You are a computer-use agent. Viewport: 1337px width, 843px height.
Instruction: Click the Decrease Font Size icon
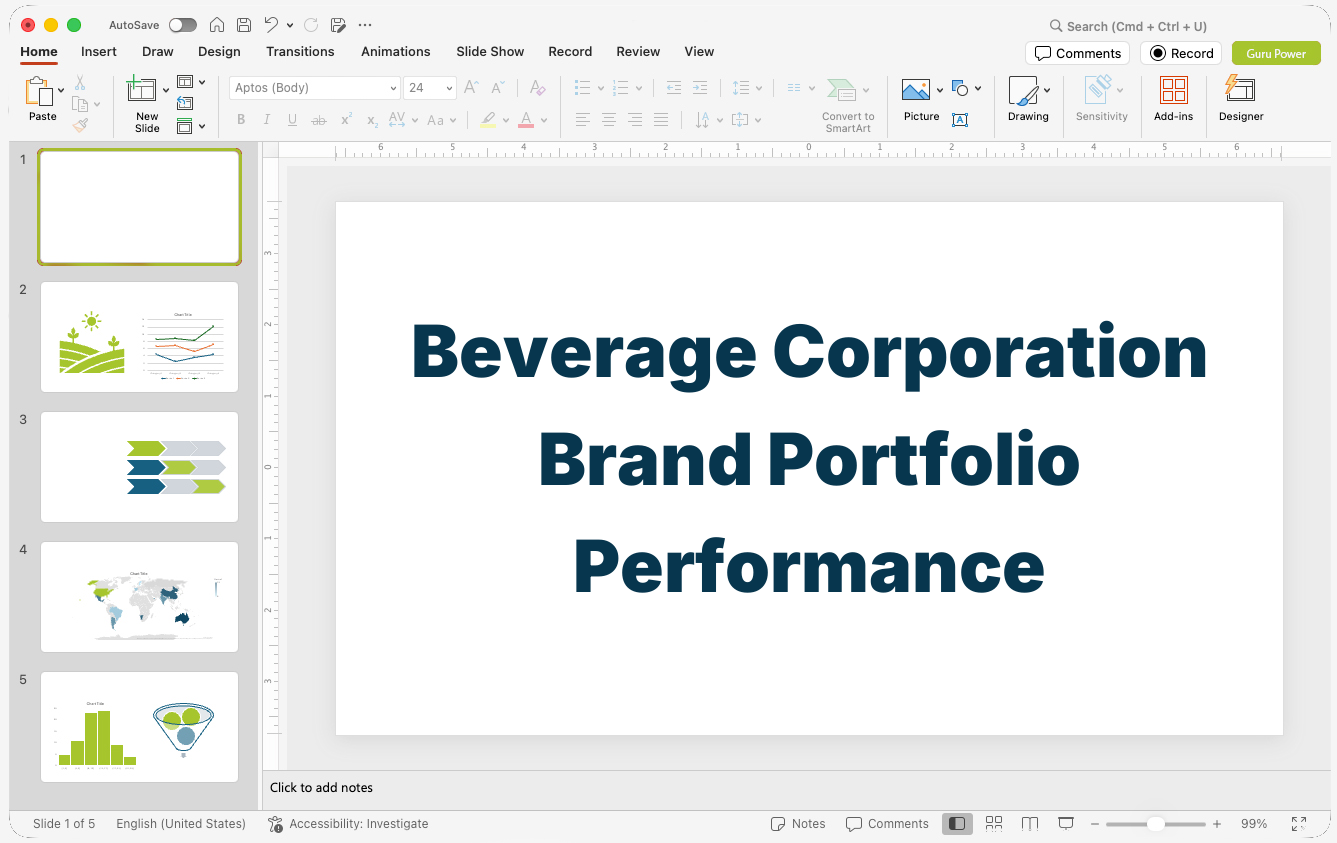(497, 88)
